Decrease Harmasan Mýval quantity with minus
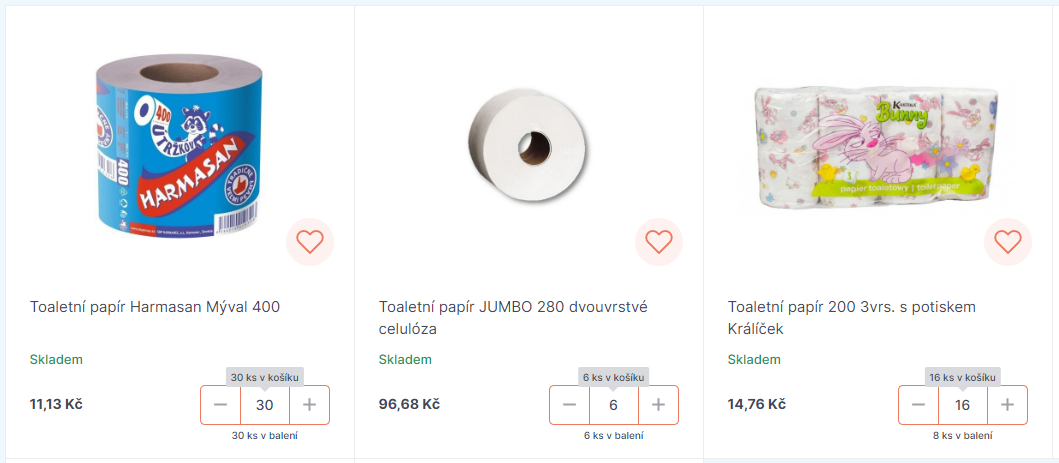The width and height of the screenshot is (1059, 463). pos(221,405)
